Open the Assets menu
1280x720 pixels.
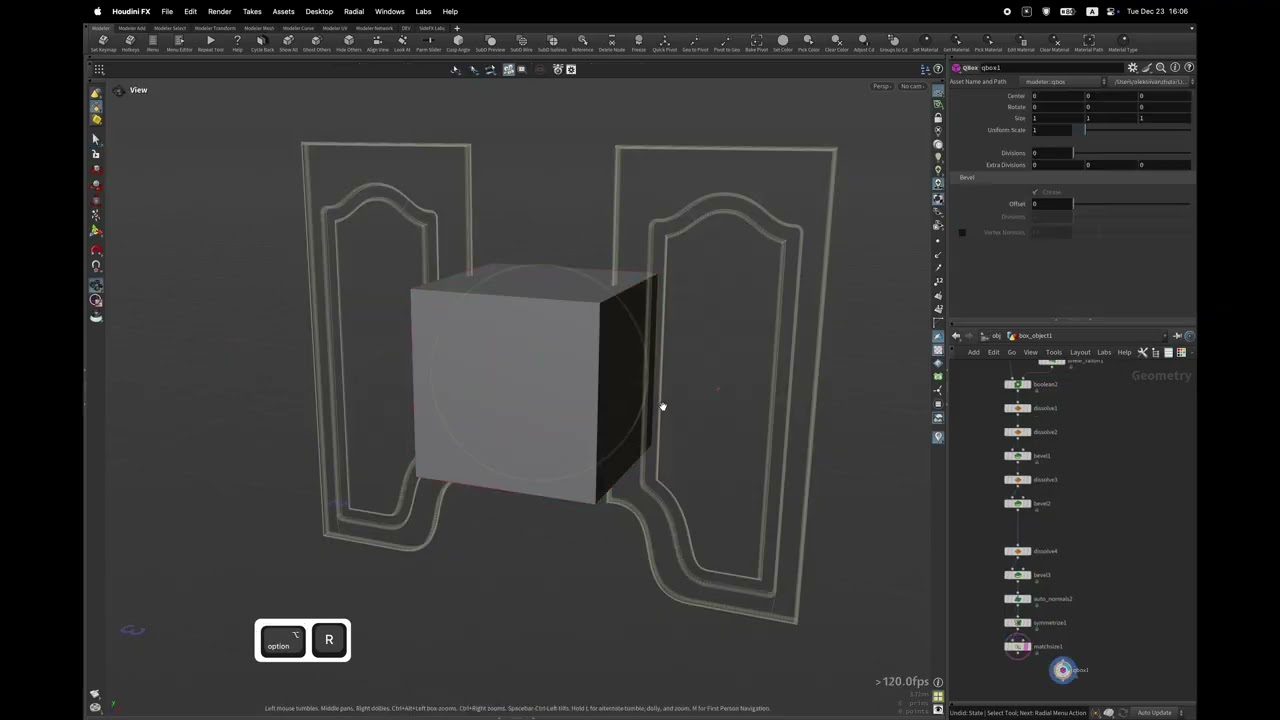(x=283, y=11)
